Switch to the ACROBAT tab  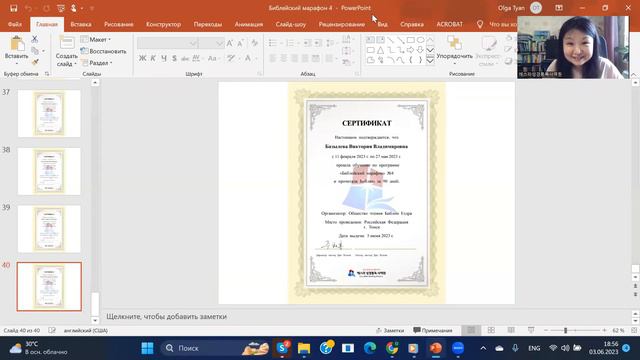click(x=449, y=24)
